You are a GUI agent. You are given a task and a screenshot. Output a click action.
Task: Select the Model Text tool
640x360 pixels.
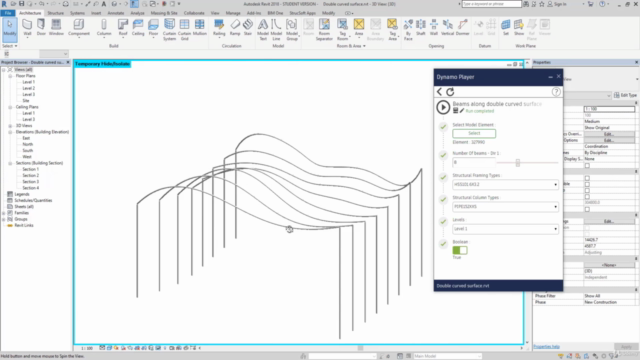point(263,30)
